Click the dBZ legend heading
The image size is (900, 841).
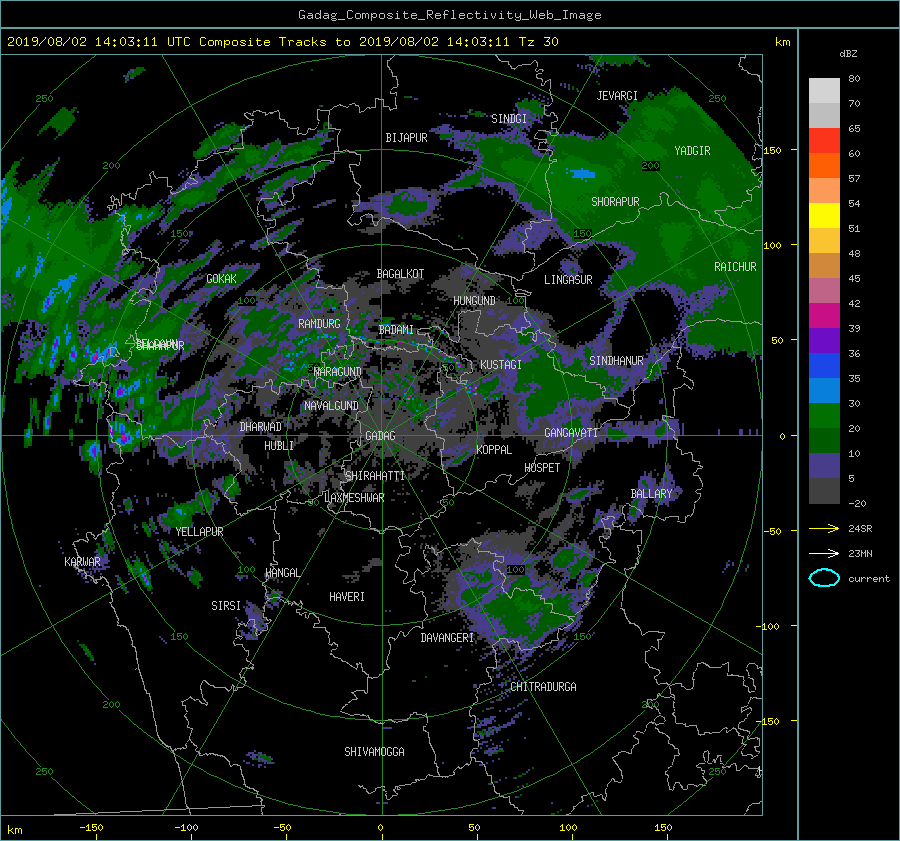848,53
